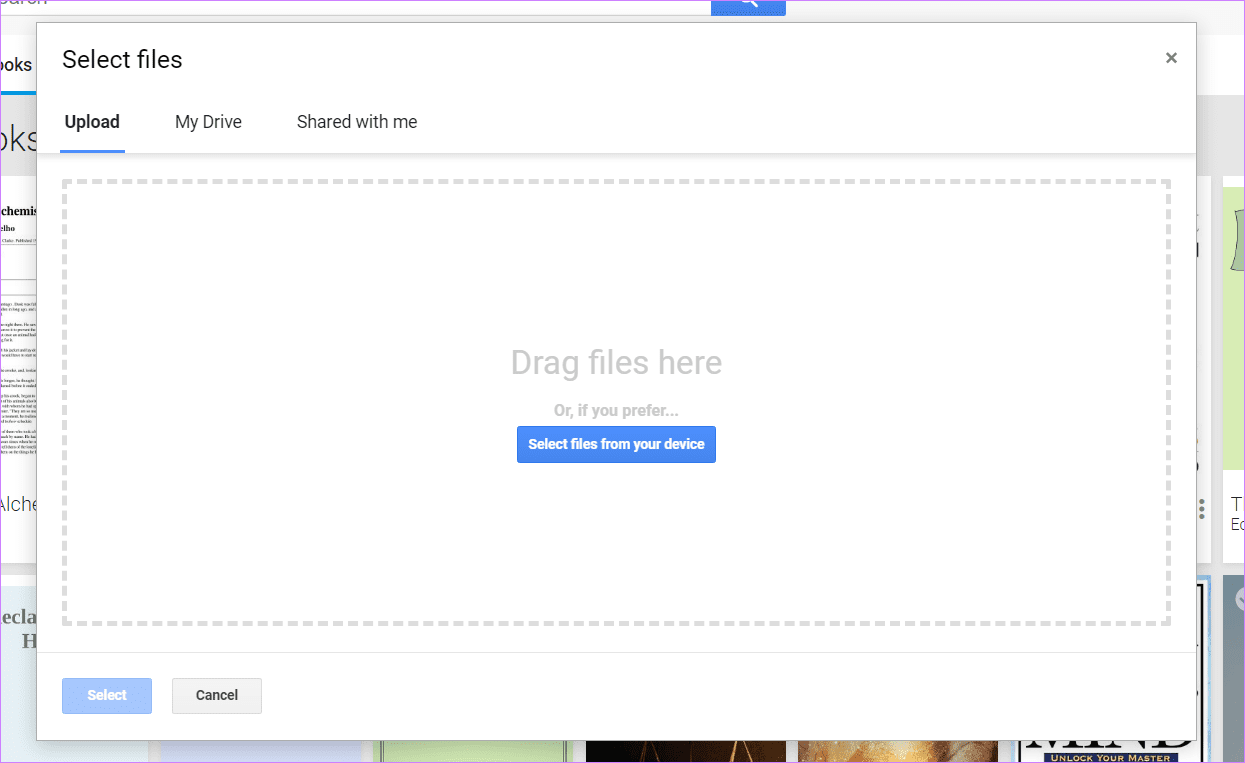The width and height of the screenshot is (1245, 763).
Task: Click the 'Or, if you prefer...' text
Action: click(616, 411)
